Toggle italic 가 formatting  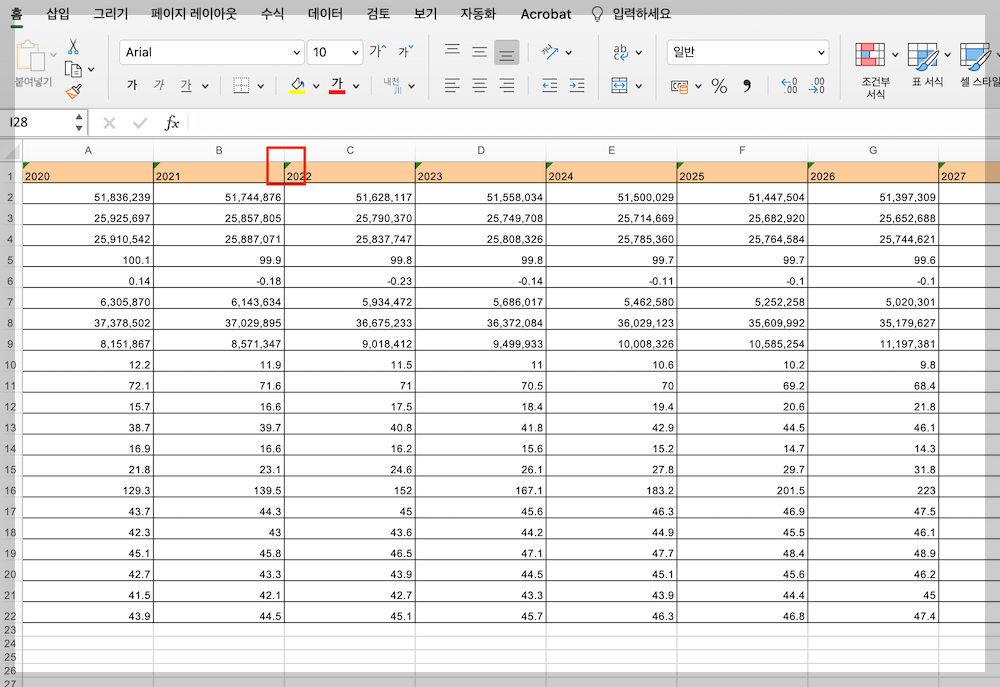click(x=159, y=85)
